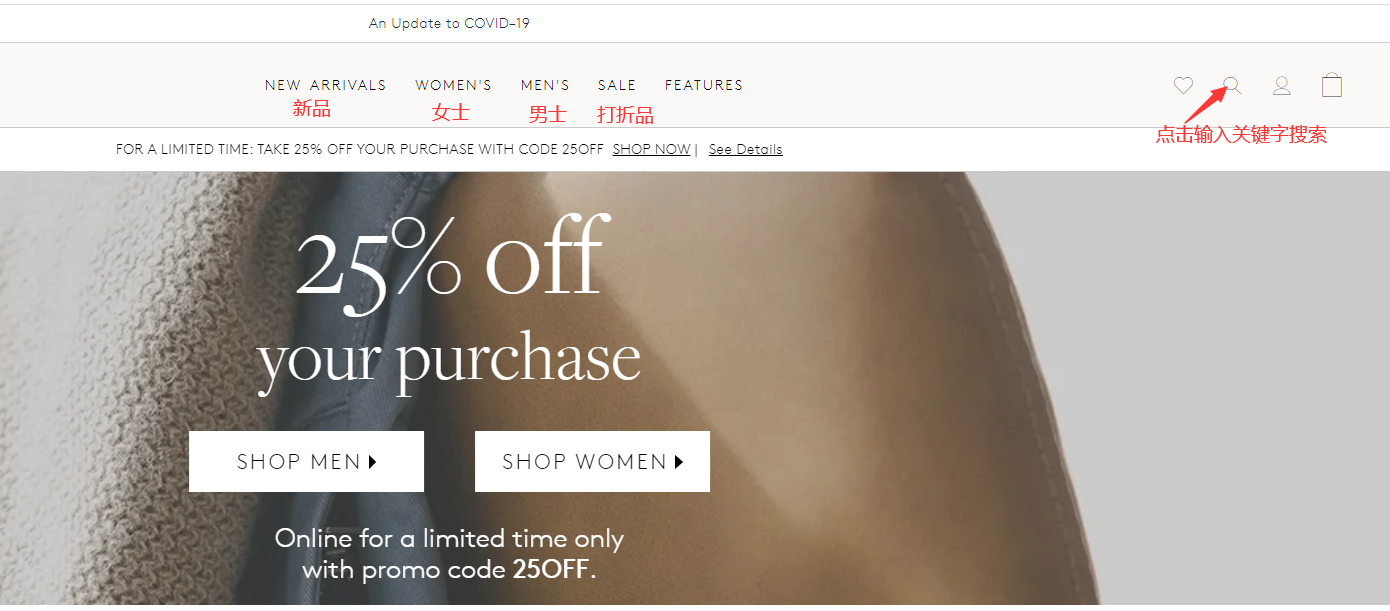Open the WOMEN'S menu
This screenshot has width=1390, height=611.
(x=454, y=85)
